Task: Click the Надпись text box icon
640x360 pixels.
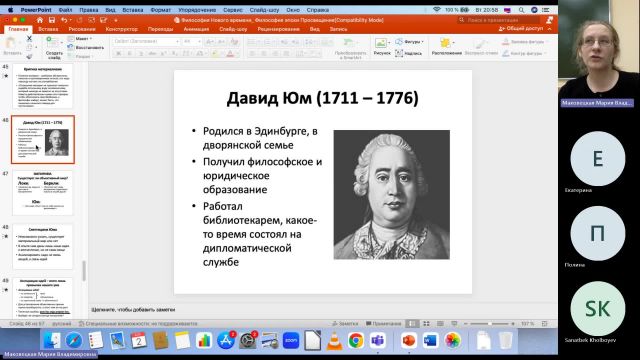Action: click(x=399, y=53)
